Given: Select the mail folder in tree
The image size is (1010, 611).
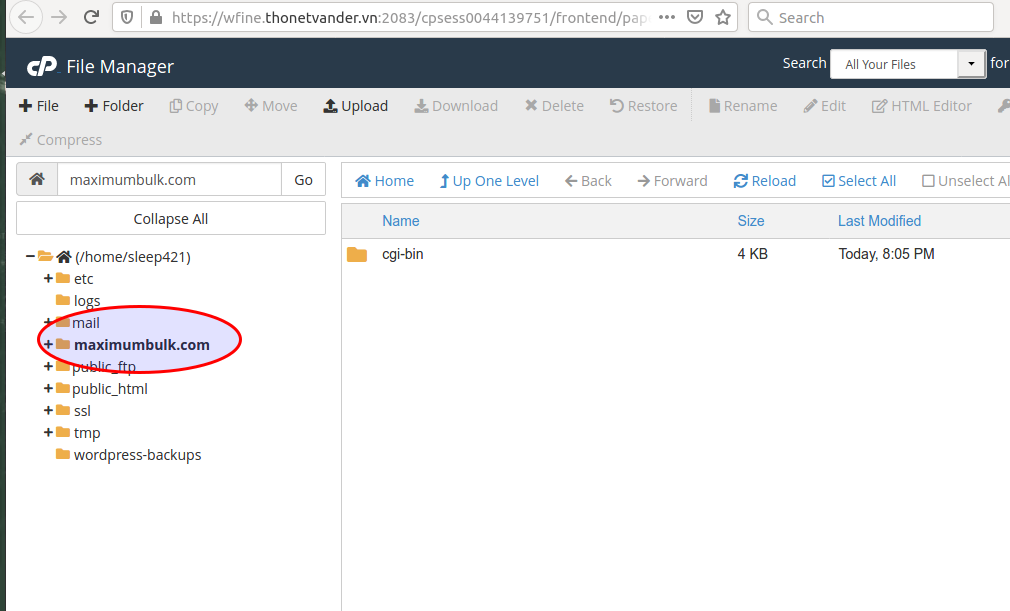Looking at the screenshot, I should (x=86, y=323).
